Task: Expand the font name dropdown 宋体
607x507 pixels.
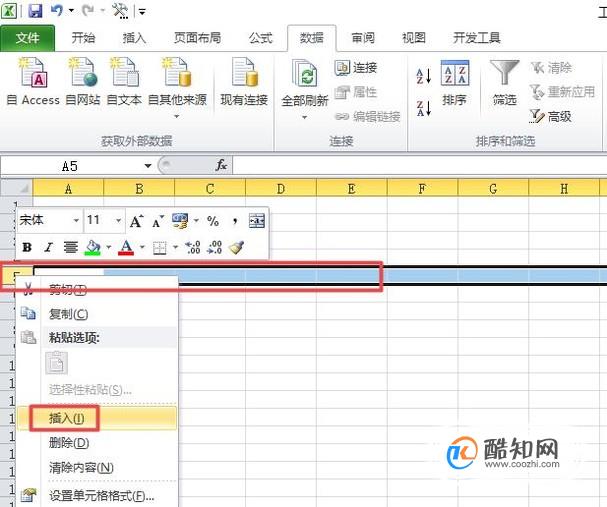Action: tap(76, 221)
